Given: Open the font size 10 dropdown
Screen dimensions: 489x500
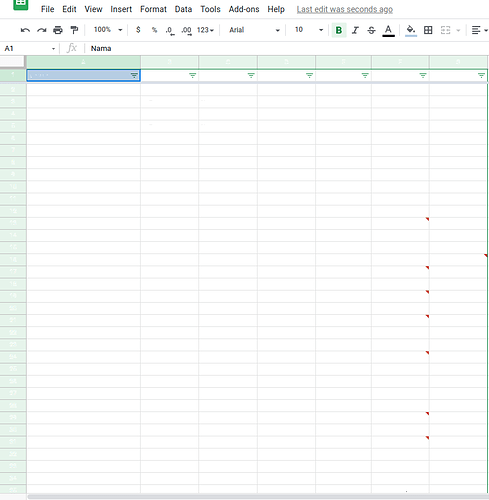Looking at the screenshot, I should [x=309, y=30].
